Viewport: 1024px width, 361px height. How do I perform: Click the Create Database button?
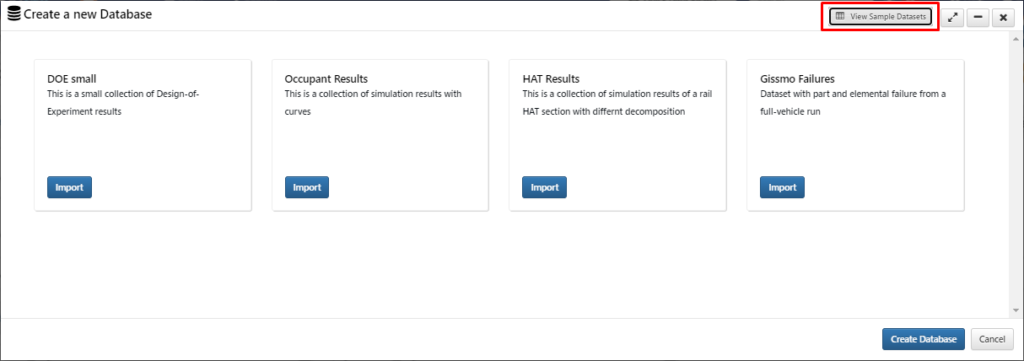click(x=923, y=339)
